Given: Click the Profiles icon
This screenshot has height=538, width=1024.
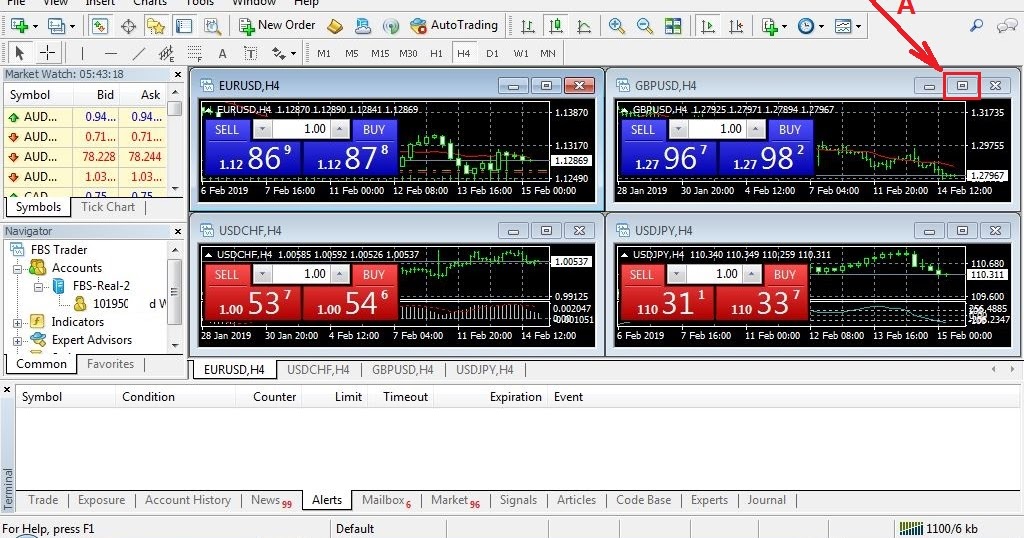Looking at the screenshot, I should pyautogui.click(x=57, y=26).
